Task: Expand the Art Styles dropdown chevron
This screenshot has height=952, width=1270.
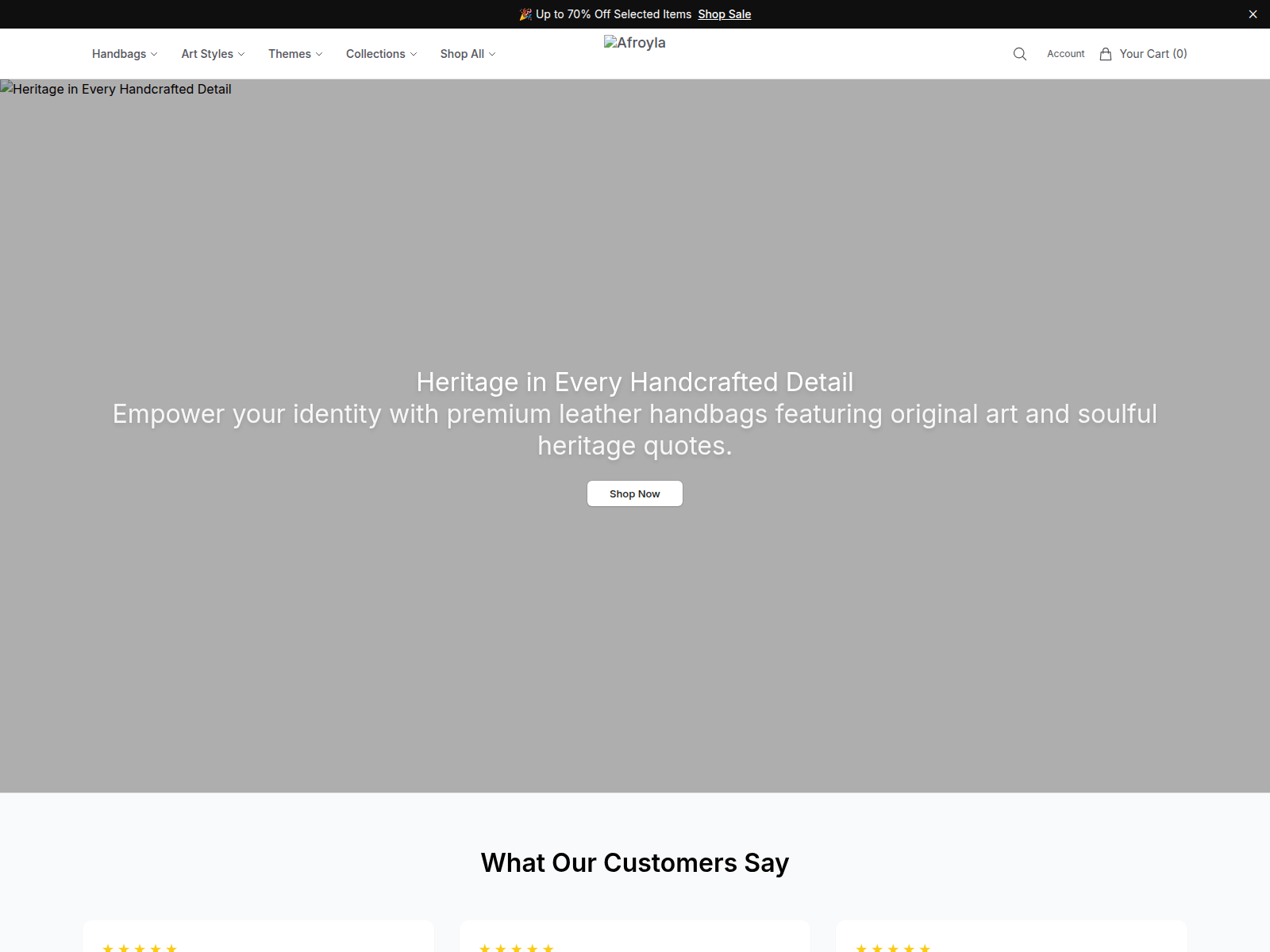Action: click(x=241, y=54)
